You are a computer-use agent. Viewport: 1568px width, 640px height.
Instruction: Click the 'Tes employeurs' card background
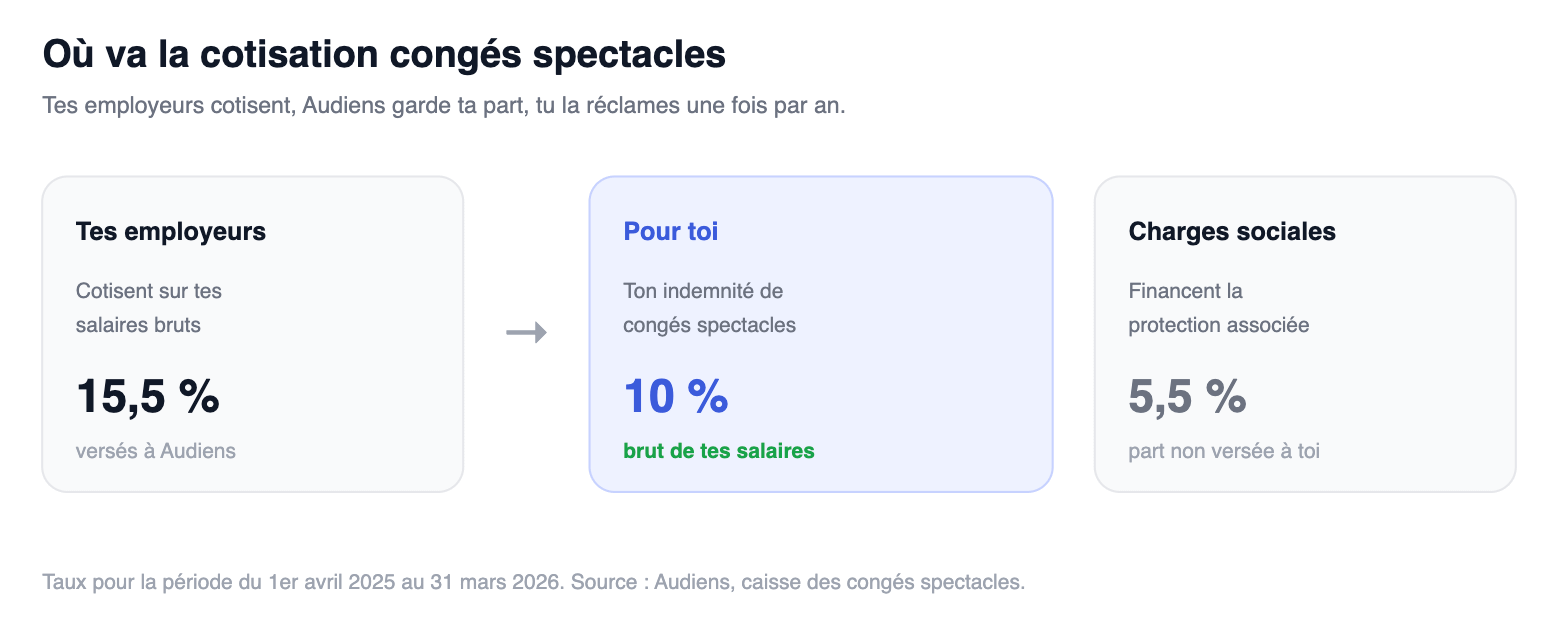tap(253, 334)
